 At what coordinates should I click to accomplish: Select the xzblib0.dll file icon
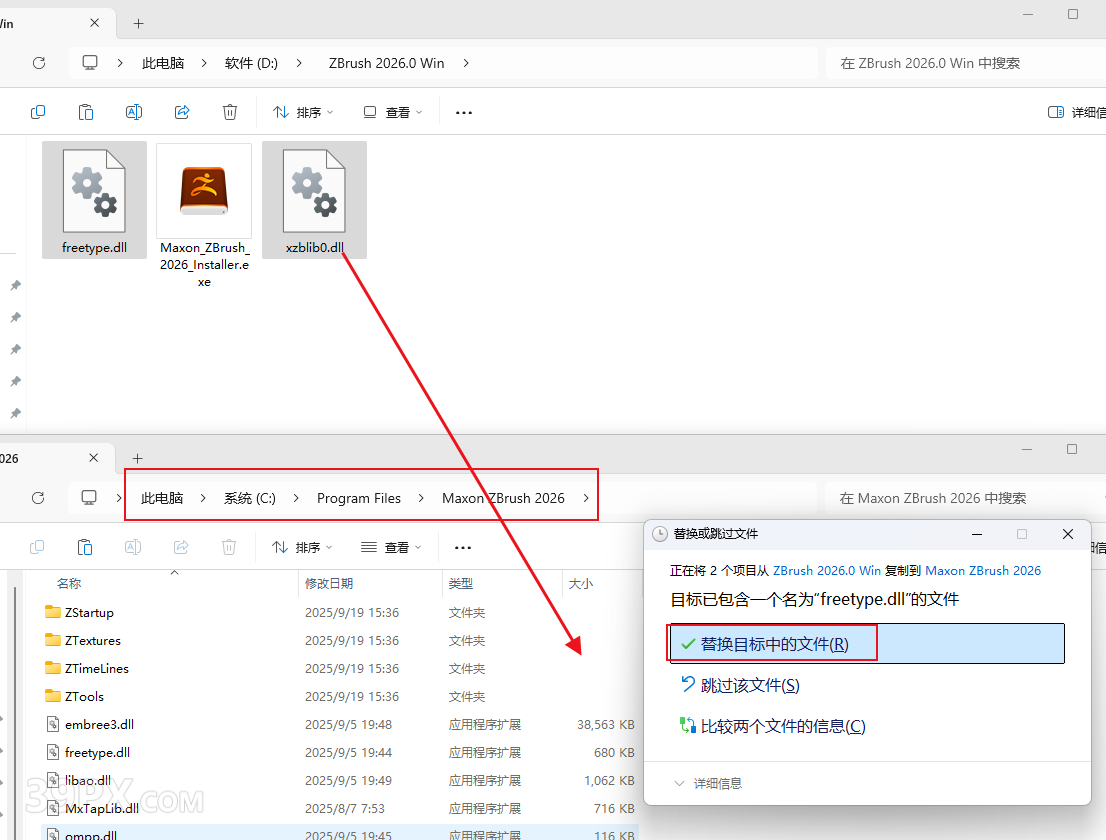coord(314,192)
